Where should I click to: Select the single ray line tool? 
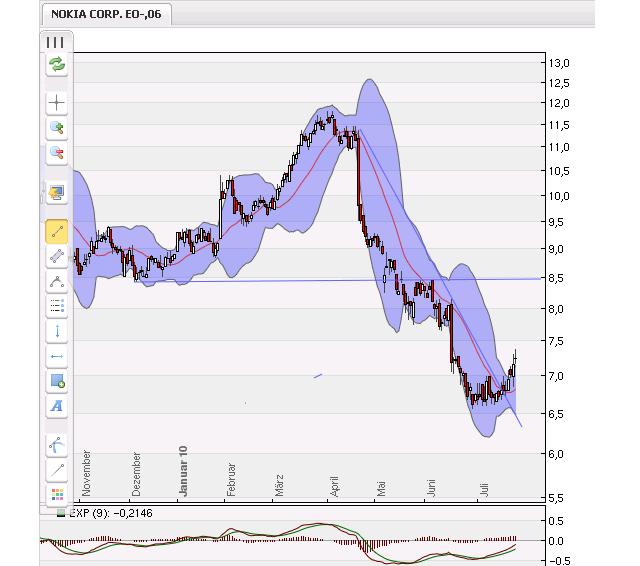pos(57,471)
